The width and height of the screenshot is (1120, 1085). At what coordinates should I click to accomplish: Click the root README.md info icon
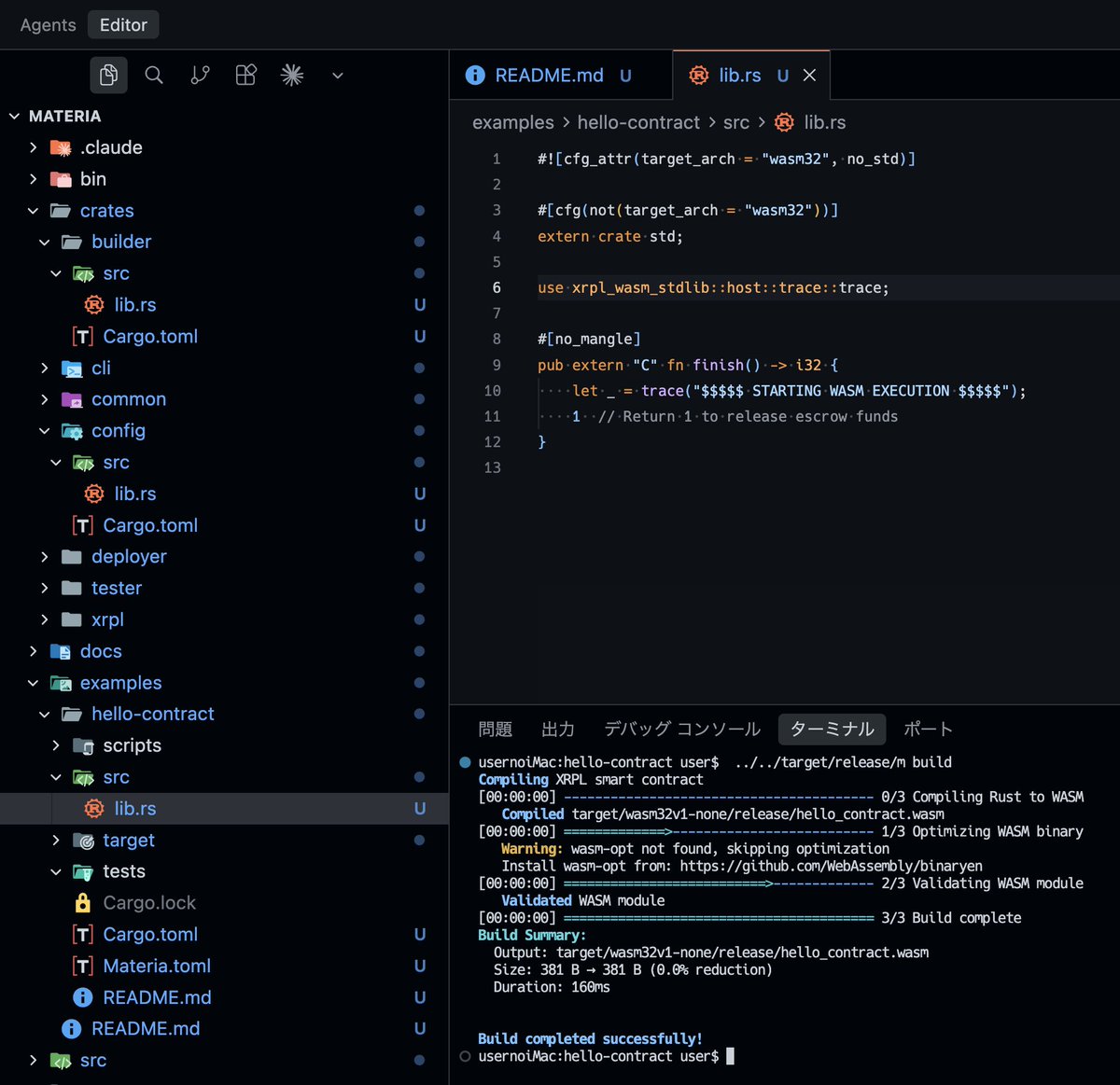point(71,1029)
